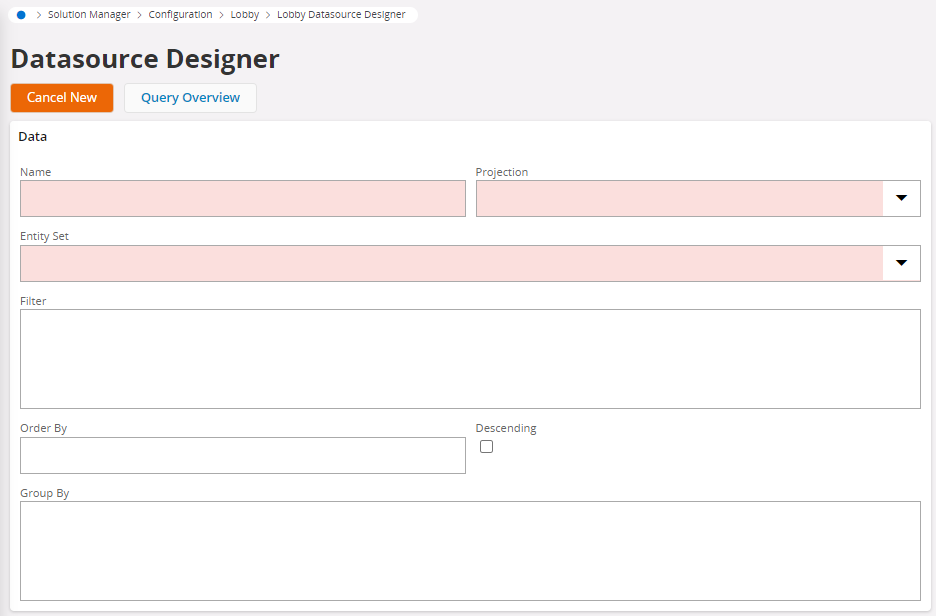The image size is (936, 616).
Task: Select the Lobby Datasource Designer breadcrumb
Action: pyautogui.click(x=341, y=14)
